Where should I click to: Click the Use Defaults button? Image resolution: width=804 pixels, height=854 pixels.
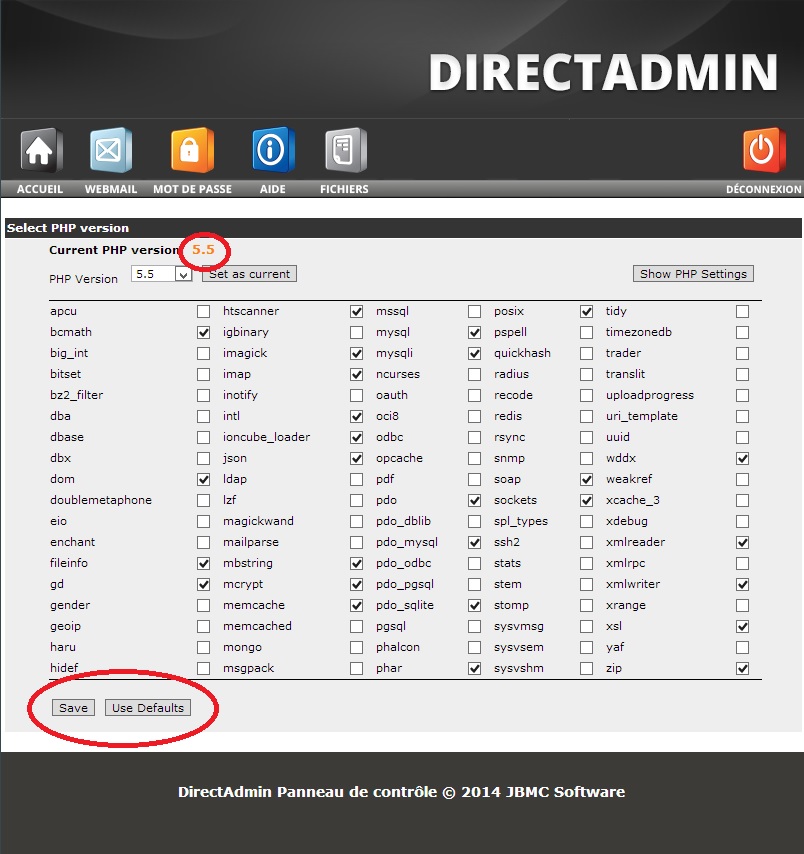click(148, 707)
